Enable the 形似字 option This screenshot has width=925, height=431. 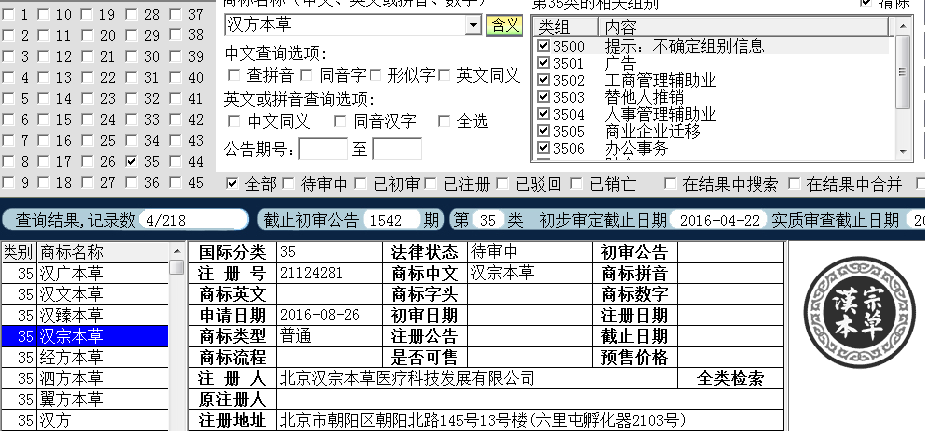376,75
